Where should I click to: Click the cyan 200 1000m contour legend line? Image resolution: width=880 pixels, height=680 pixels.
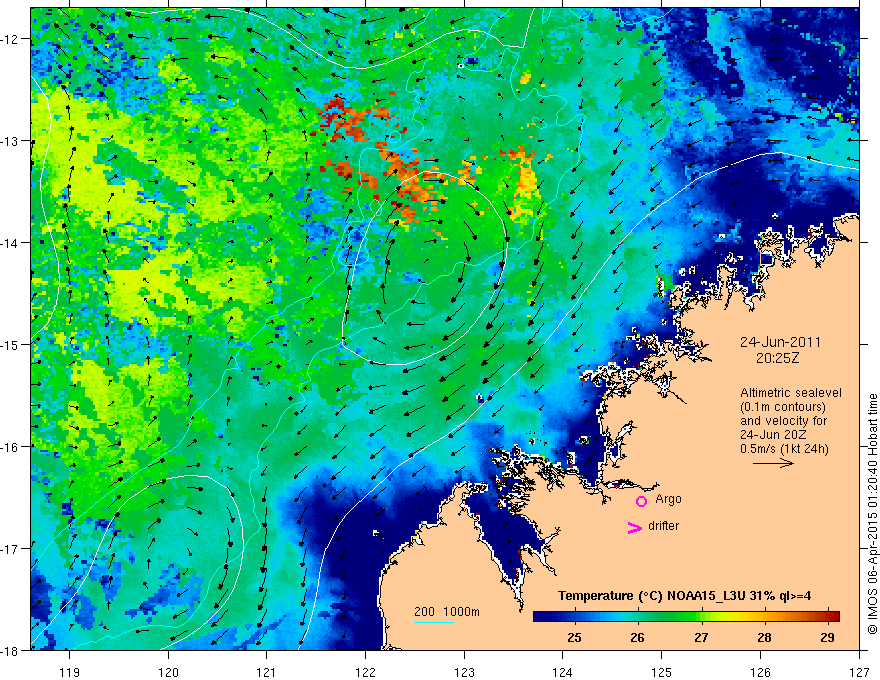(434, 622)
